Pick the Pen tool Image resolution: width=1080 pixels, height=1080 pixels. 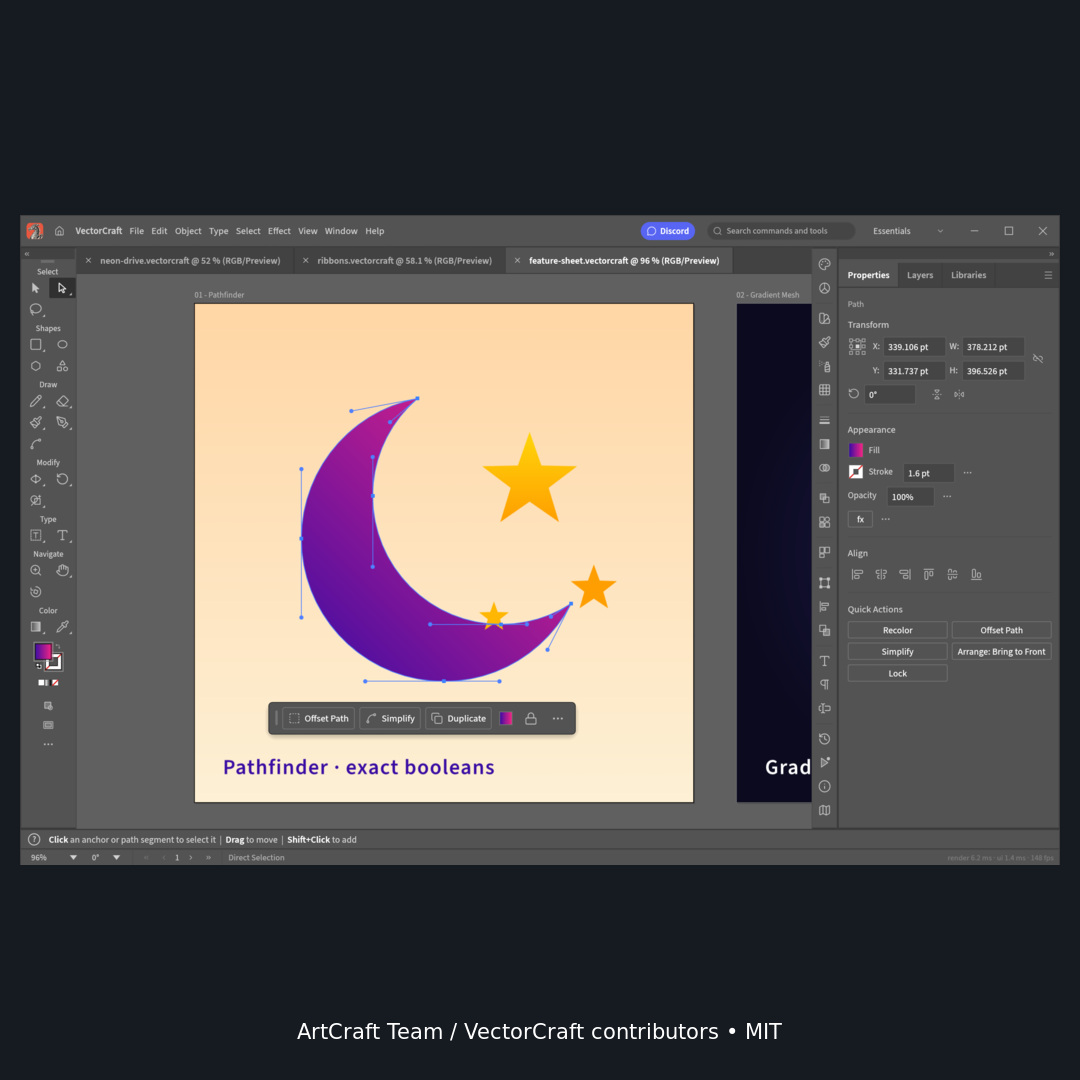coord(62,422)
